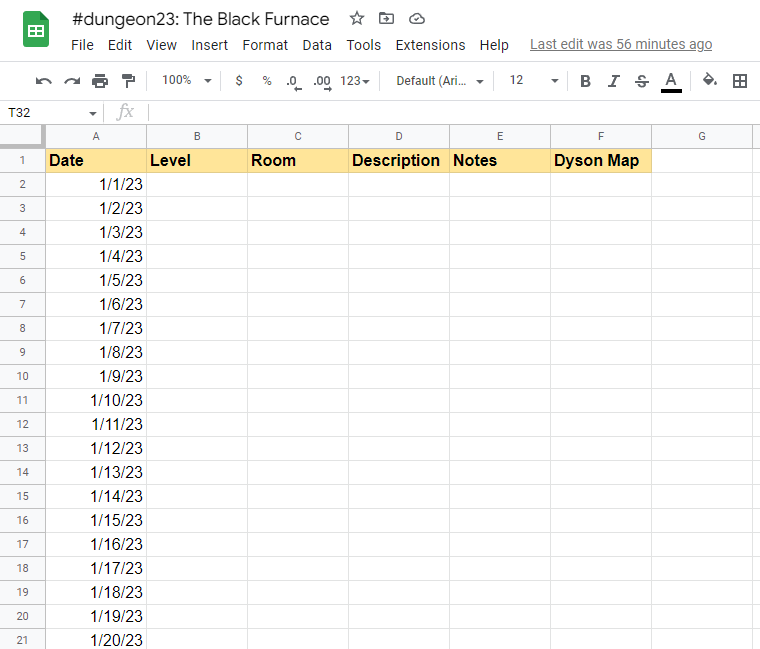Open more number formats dropdown
This screenshot has height=649, width=760.
pos(355,81)
